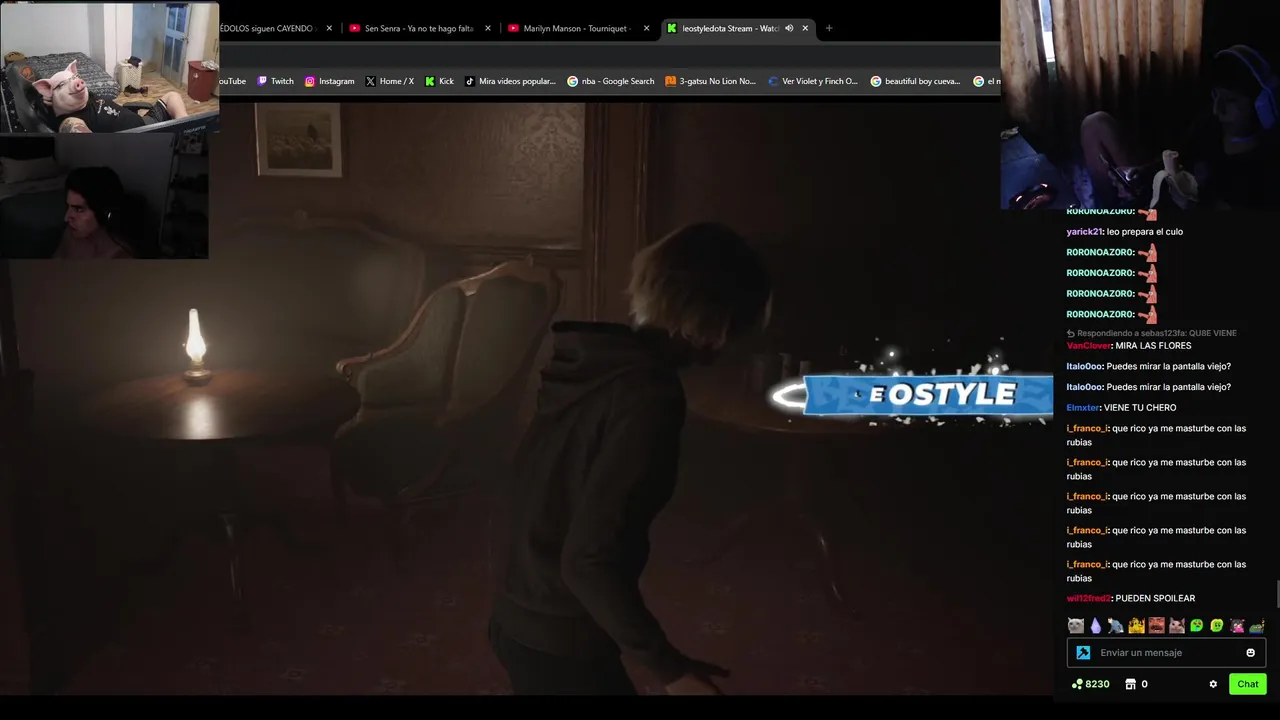Click username yarick21 in chat
The height and width of the screenshot is (720, 1280).
(1084, 232)
